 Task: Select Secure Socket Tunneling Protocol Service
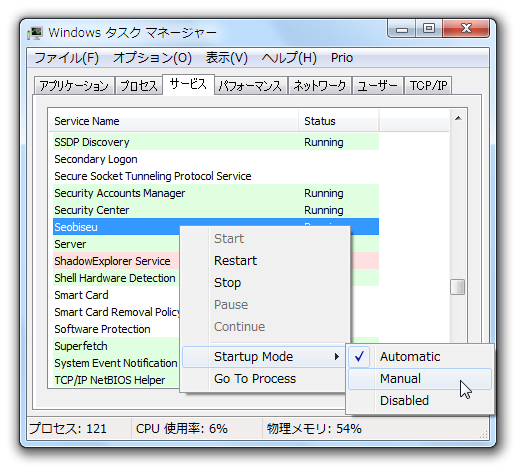coord(216,176)
